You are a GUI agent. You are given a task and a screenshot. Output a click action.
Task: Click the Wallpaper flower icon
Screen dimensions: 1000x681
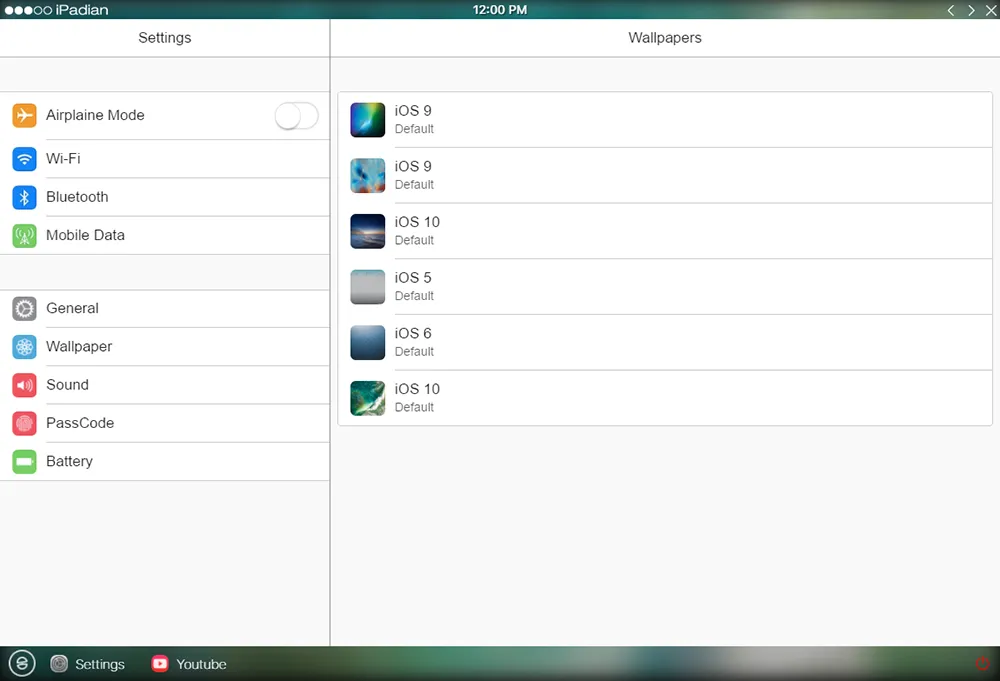(24, 347)
